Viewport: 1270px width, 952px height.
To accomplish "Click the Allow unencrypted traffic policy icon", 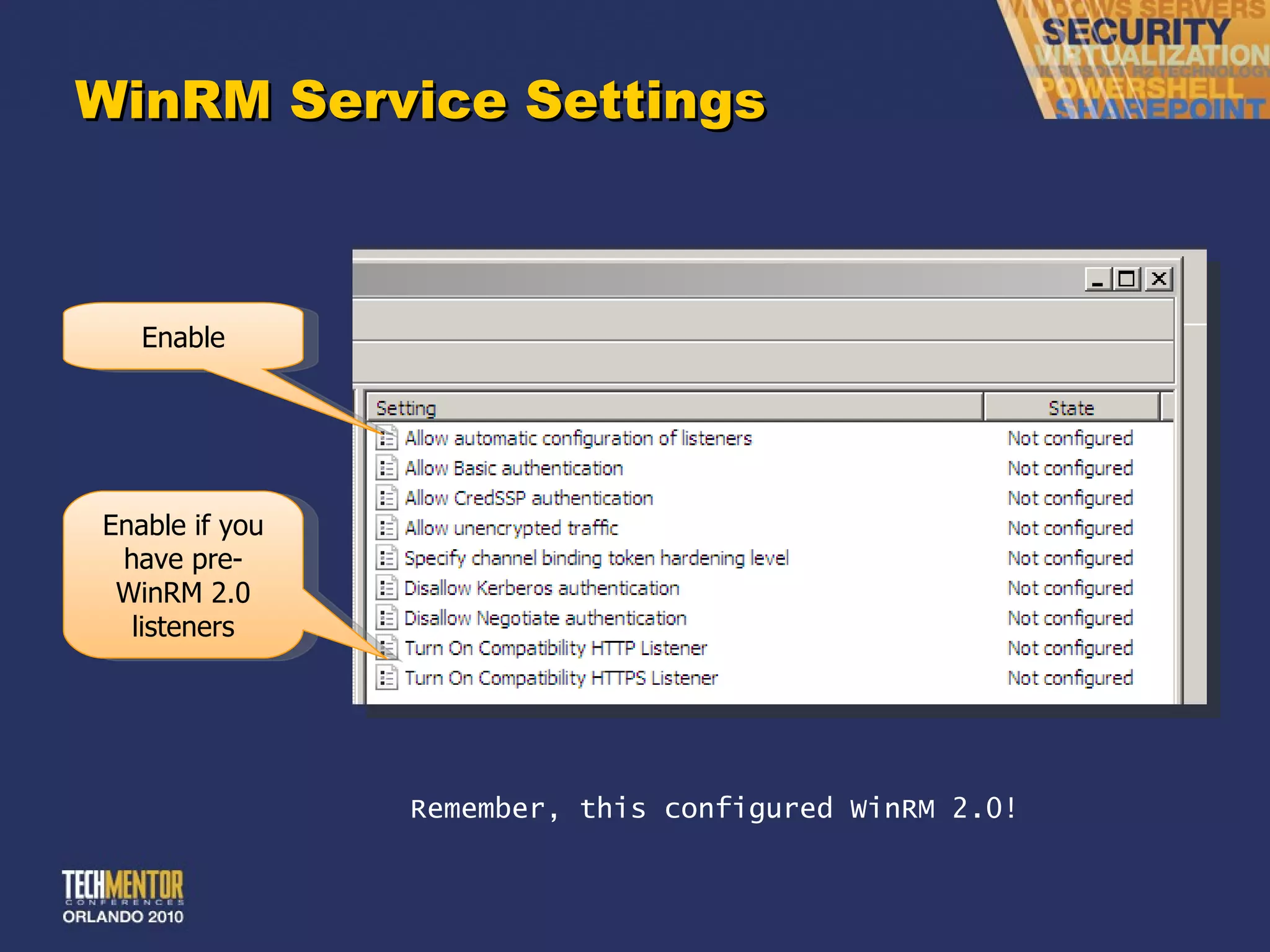I will click(387, 528).
